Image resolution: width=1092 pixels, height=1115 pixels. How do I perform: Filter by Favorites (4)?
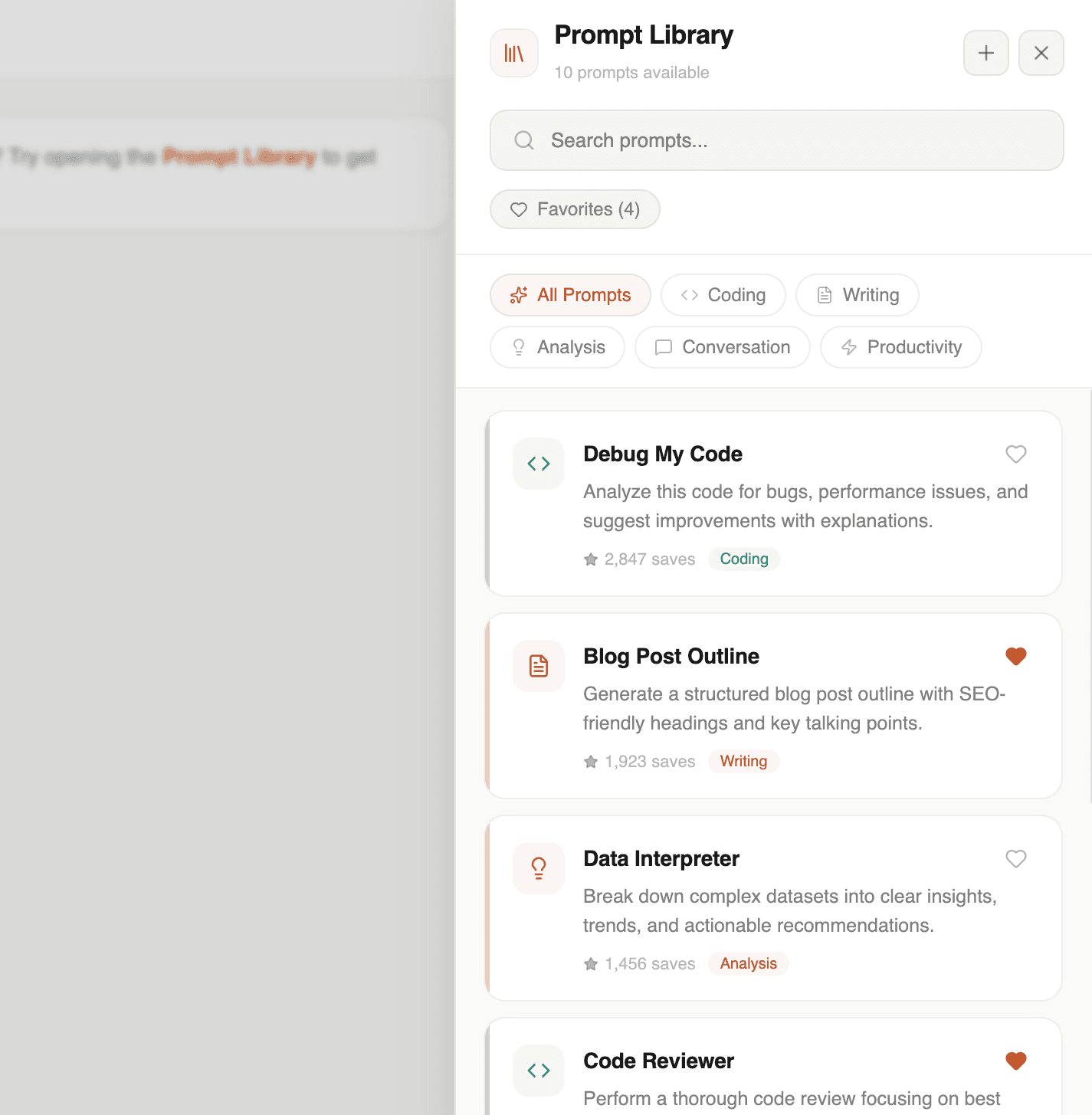click(x=575, y=209)
